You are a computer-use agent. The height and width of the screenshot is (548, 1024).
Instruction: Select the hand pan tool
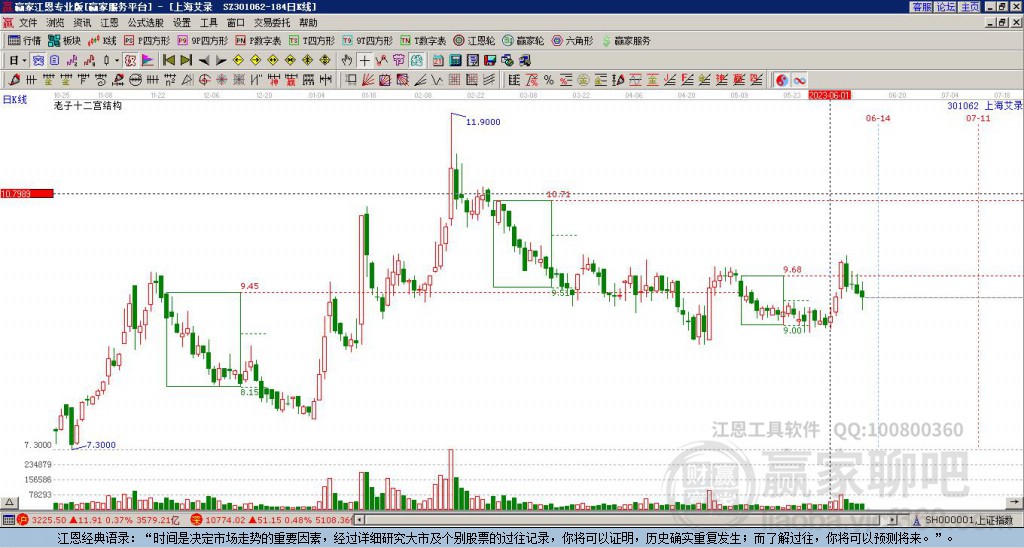pos(347,61)
